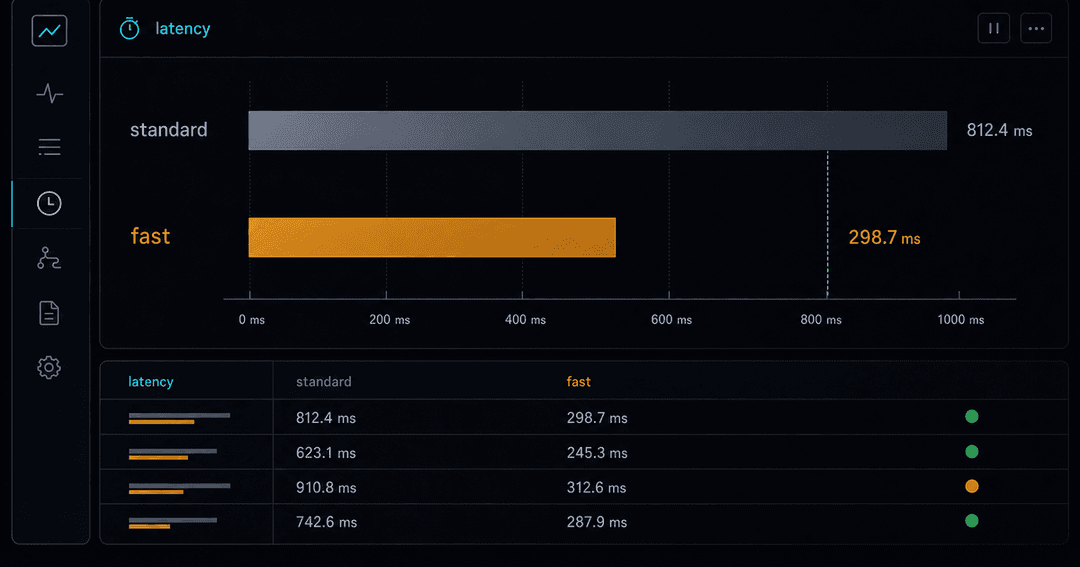This screenshot has width=1080, height=567.
Task: Click the orange fast latency bar
Action: [x=432, y=238]
